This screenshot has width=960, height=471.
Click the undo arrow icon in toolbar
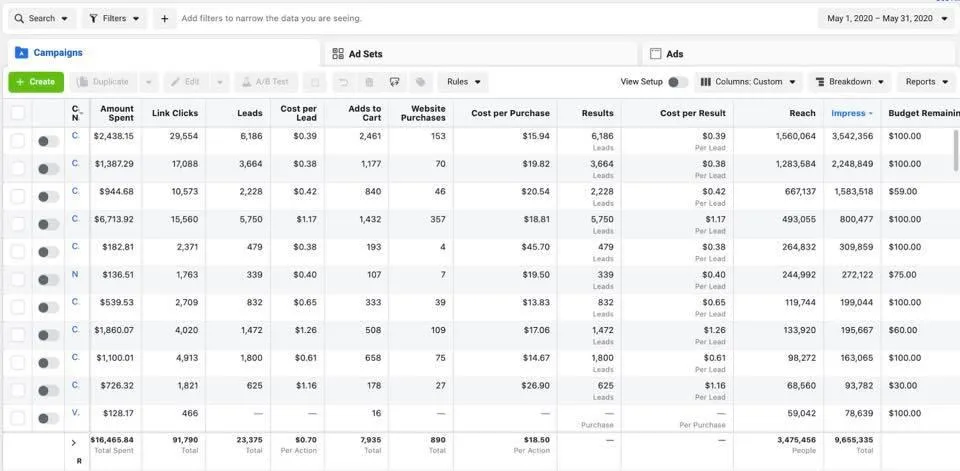click(x=343, y=82)
